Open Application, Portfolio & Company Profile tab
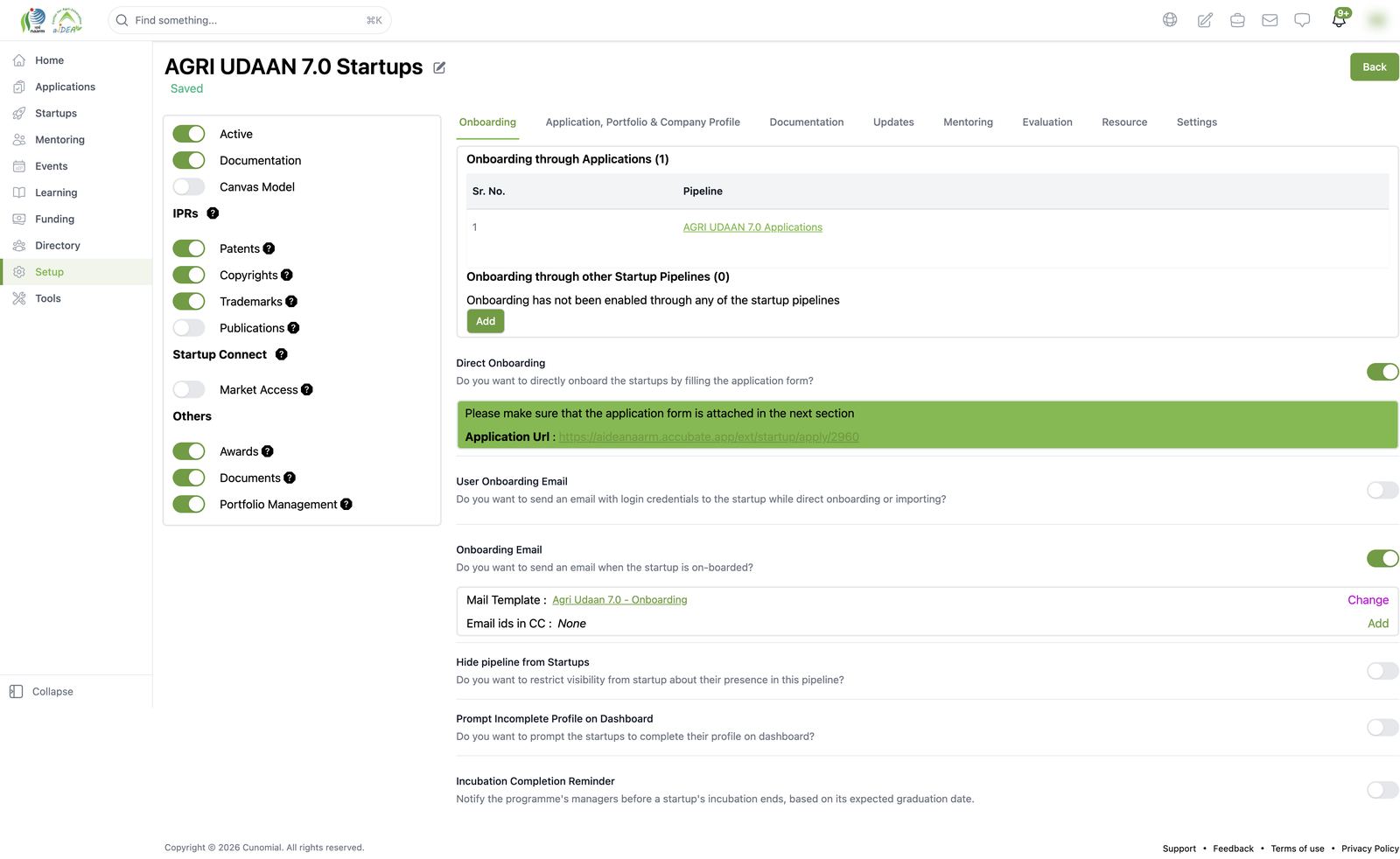The width and height of the screenshot is (1400, 859). click(x=642, y=122)
